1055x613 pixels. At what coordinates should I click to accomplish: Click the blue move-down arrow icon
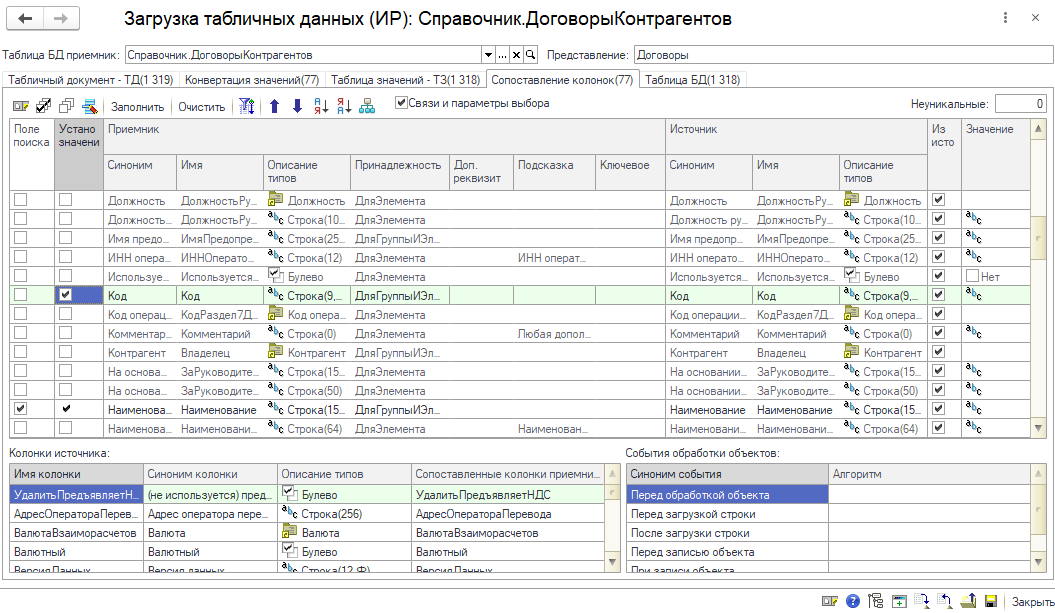coord(297,106)
